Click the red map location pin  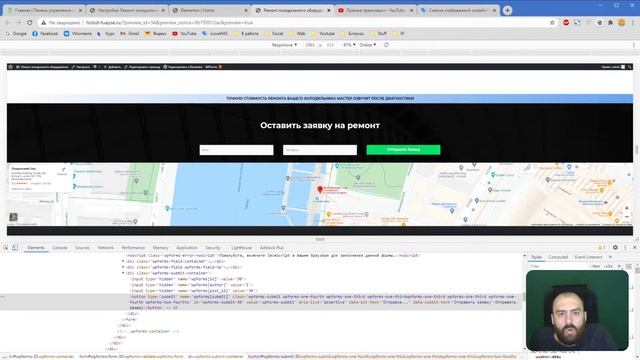pos(320,189)
